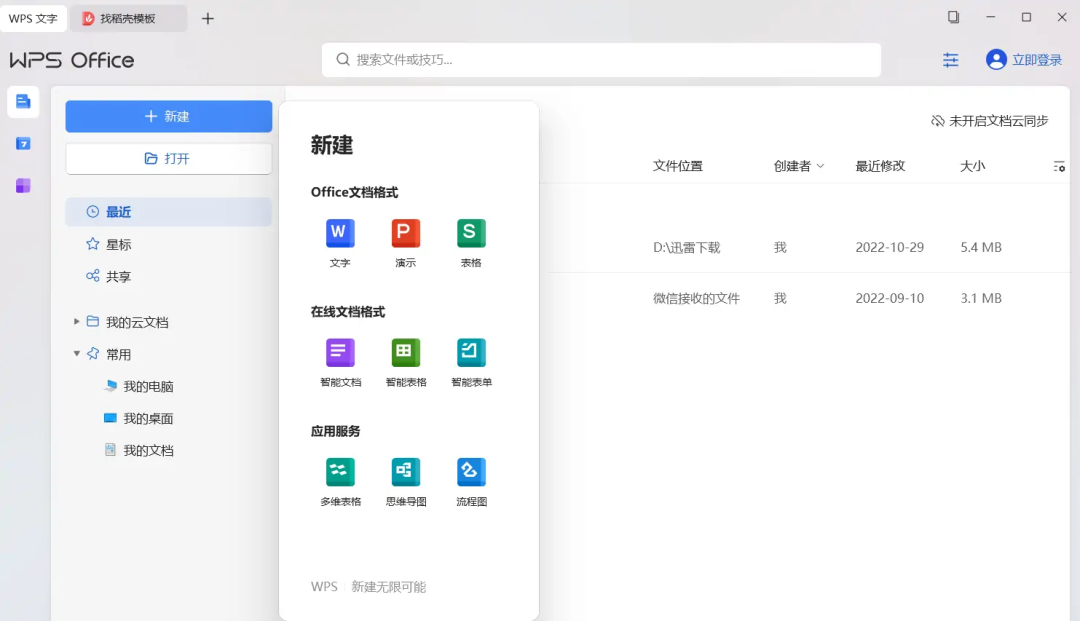Collapse the 常用 section
This screenshot has height=621, width=1080.
76,353
